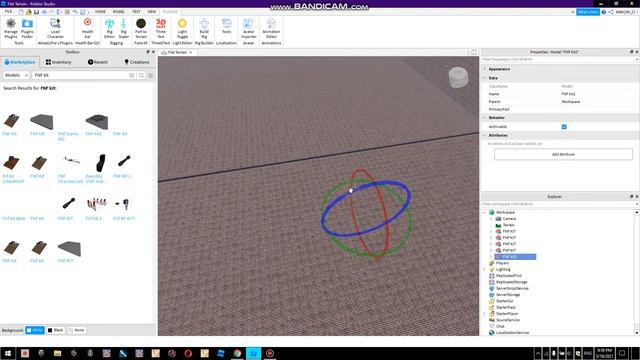Viewport: 640px width, 360px height.
Task: Toggle the Light Toggle plugin
Action: [x=182, y=28]
